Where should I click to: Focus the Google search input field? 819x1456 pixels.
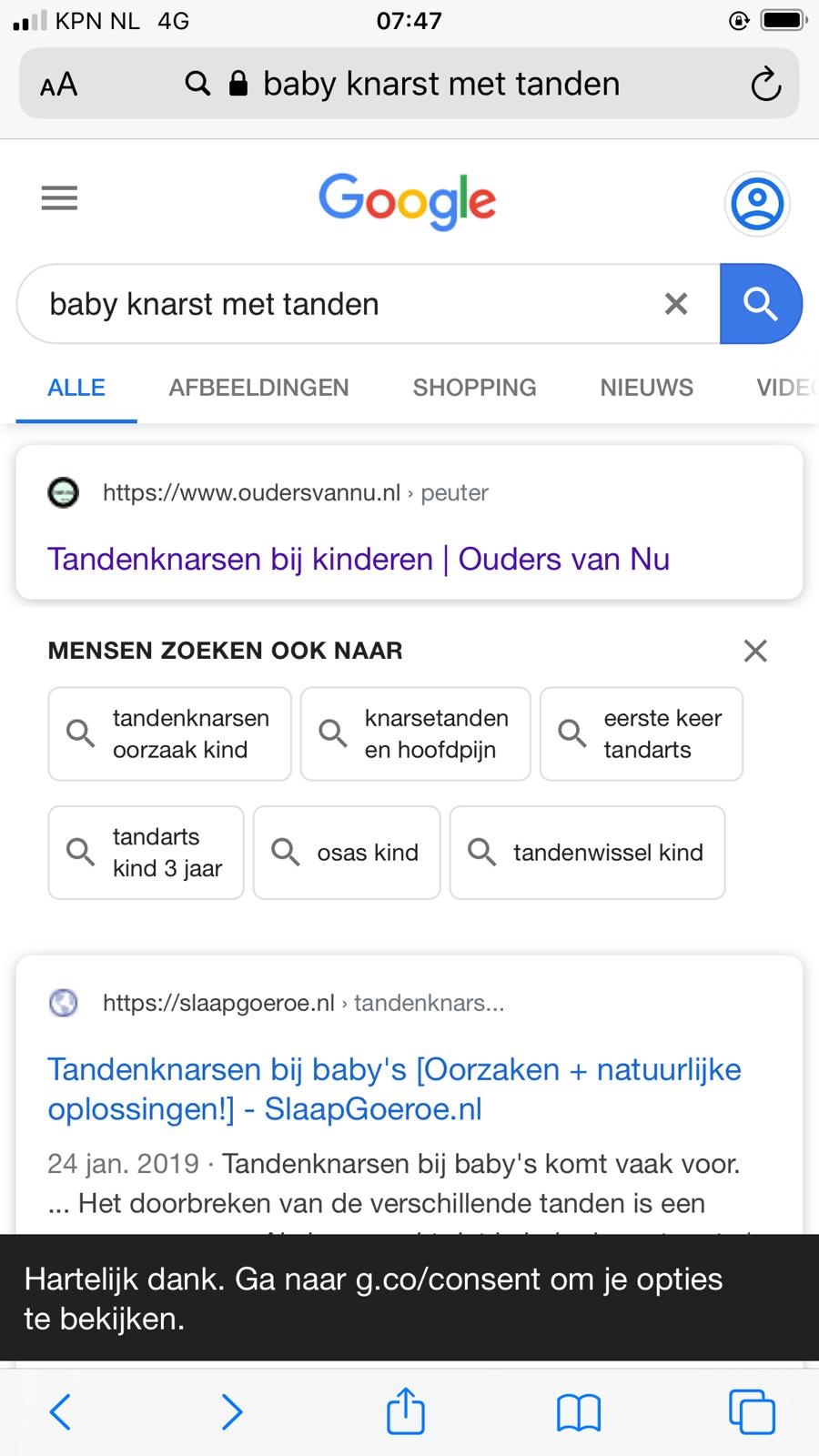[346, 304]
